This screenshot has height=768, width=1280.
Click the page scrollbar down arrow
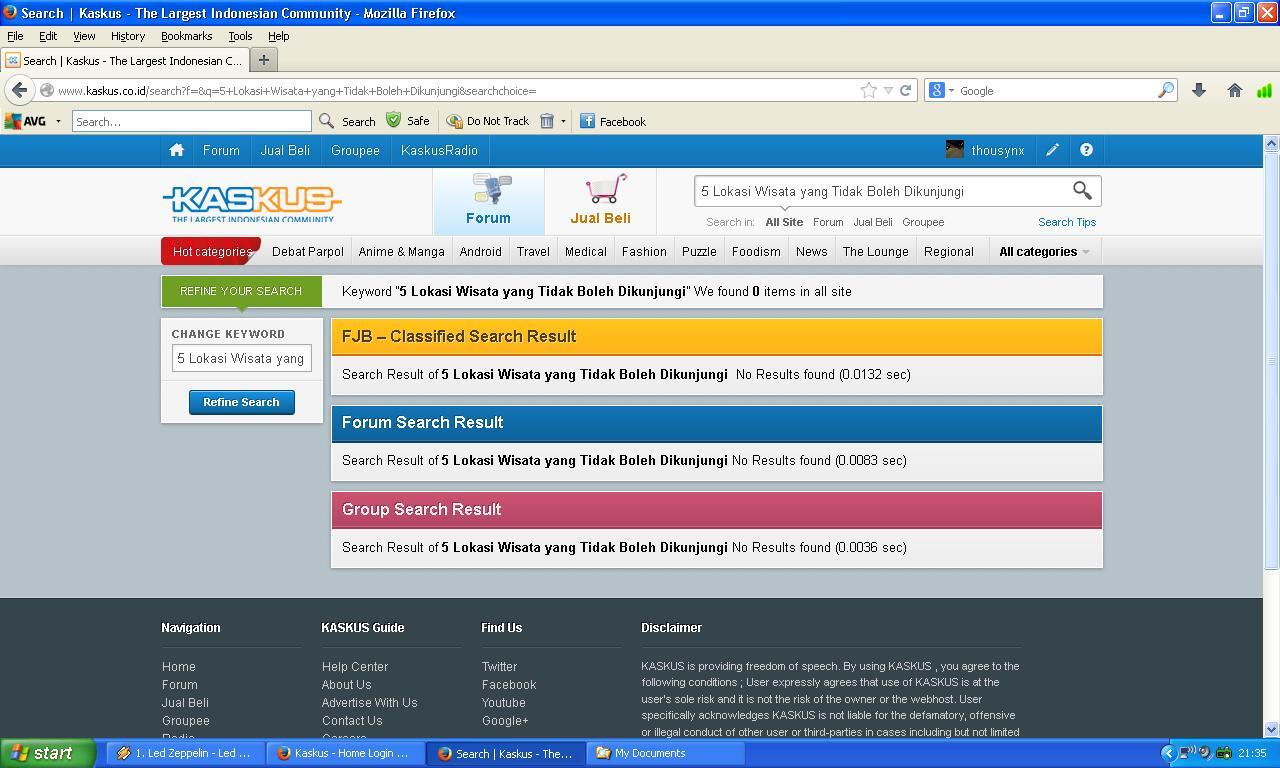[1271, 729]
